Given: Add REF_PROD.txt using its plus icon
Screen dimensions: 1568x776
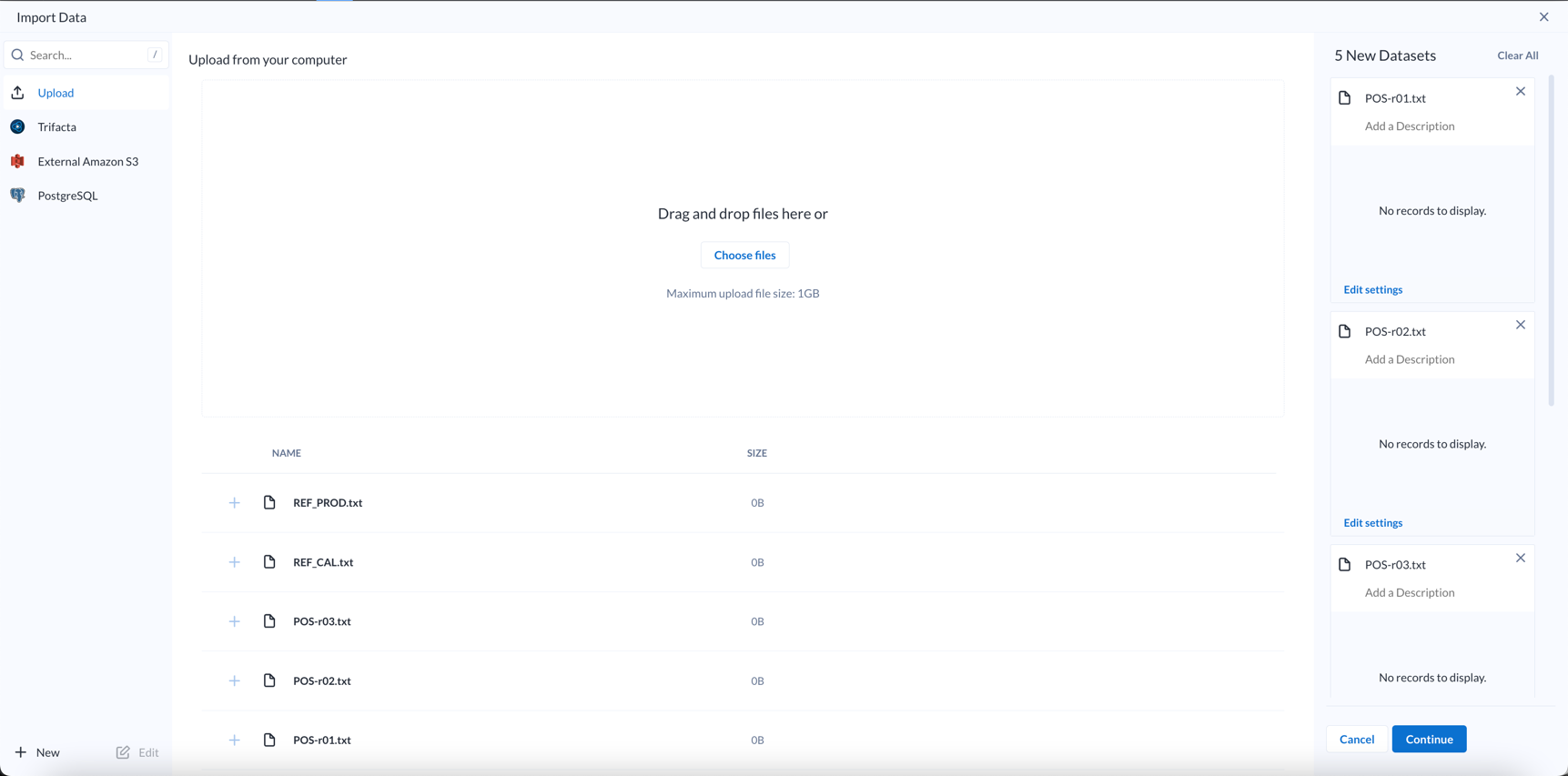Looking at the screenshot, I should click(235, 503).
